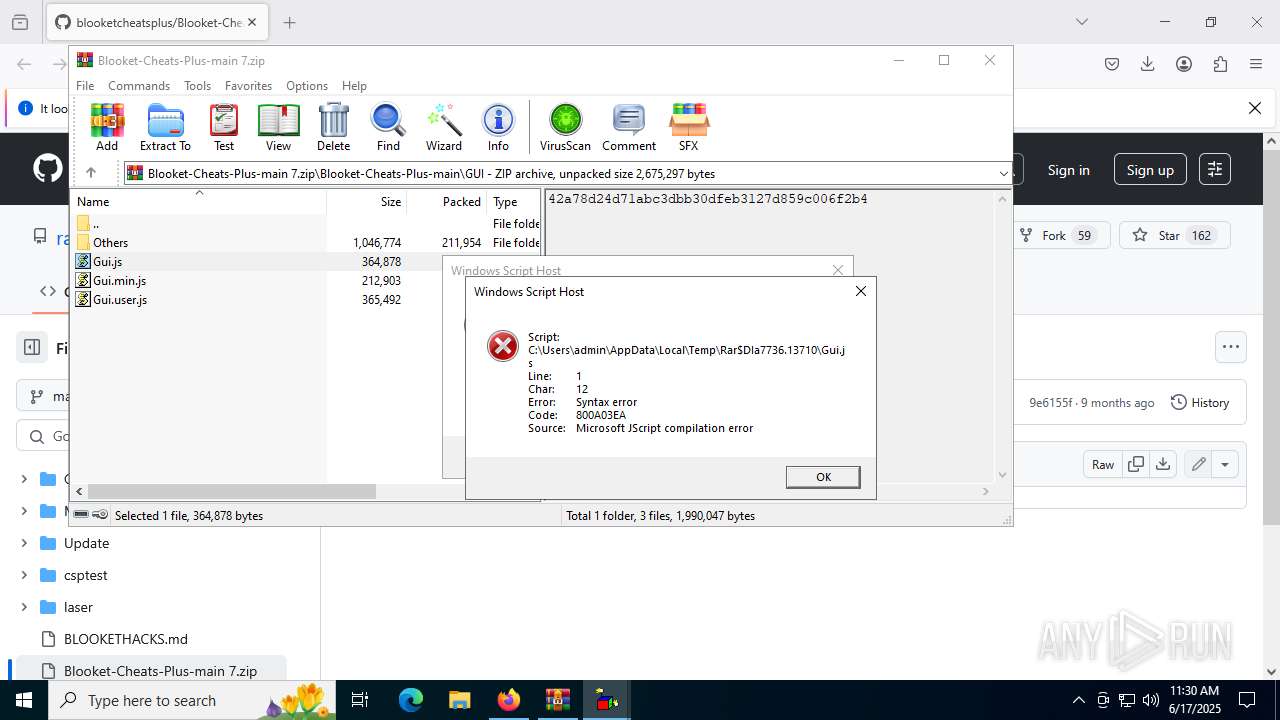Open the archive Comment tool

click(x=629, y=127)
